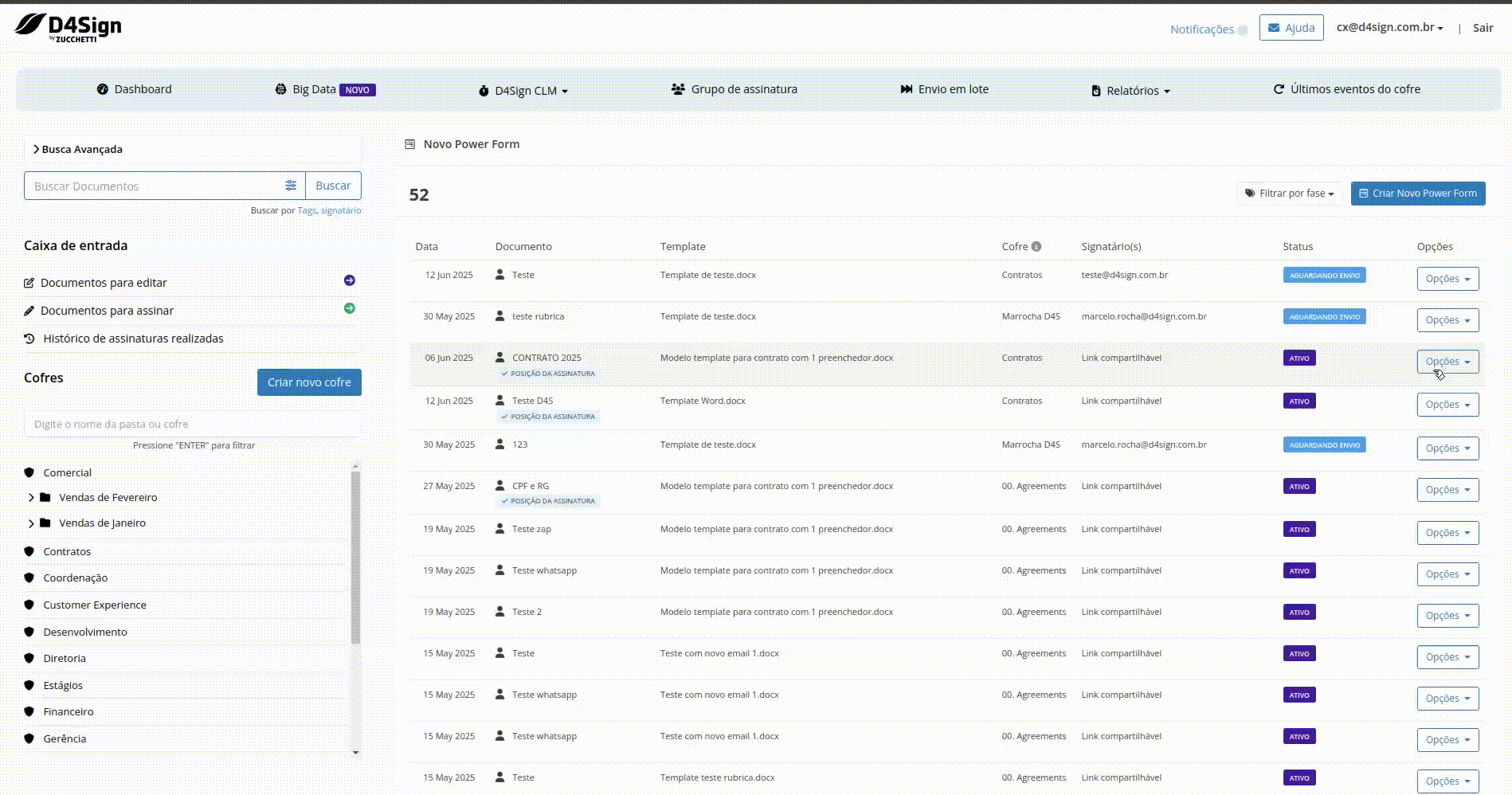Click the person icon in teste rubrica row
The height and width of the screenshot is (795, 1512).
[x=500, y=316]
